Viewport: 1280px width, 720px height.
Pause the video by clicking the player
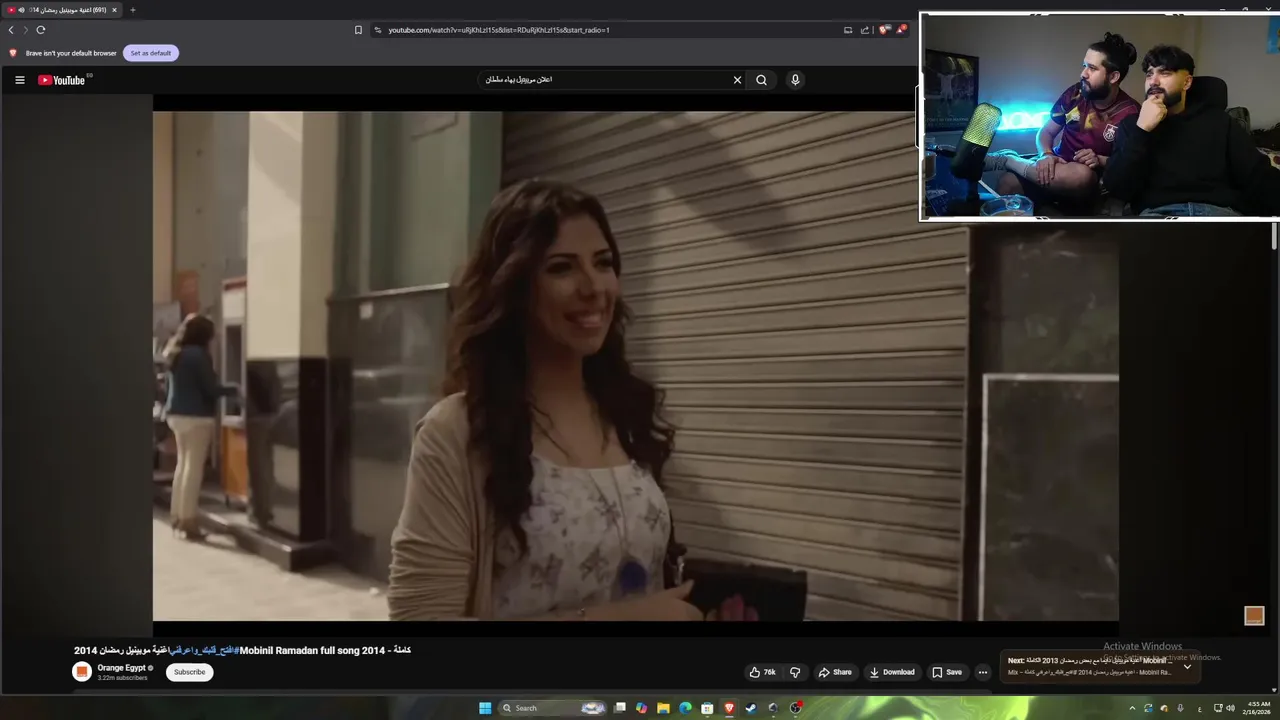(635, 366)
